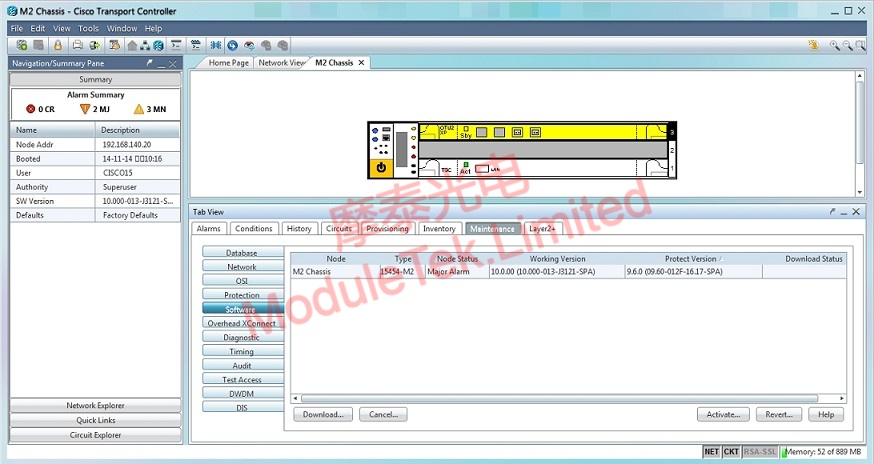Screen dimensions: 874x464
Task: Switch to the Home Page tab
Action: [229, 63]
